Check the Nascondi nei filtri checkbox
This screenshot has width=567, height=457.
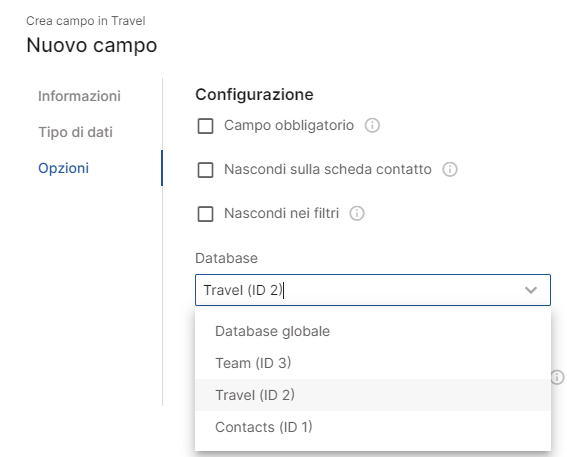pos(205,214)
